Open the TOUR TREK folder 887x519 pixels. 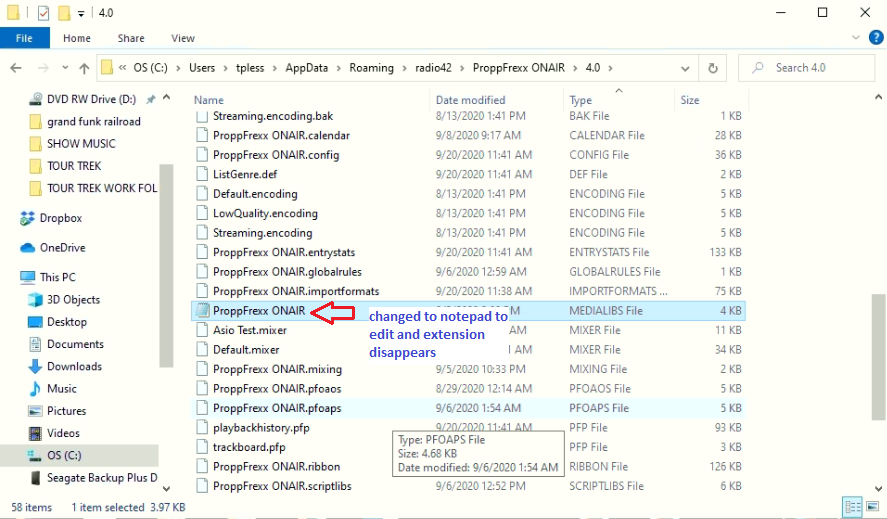74,166
